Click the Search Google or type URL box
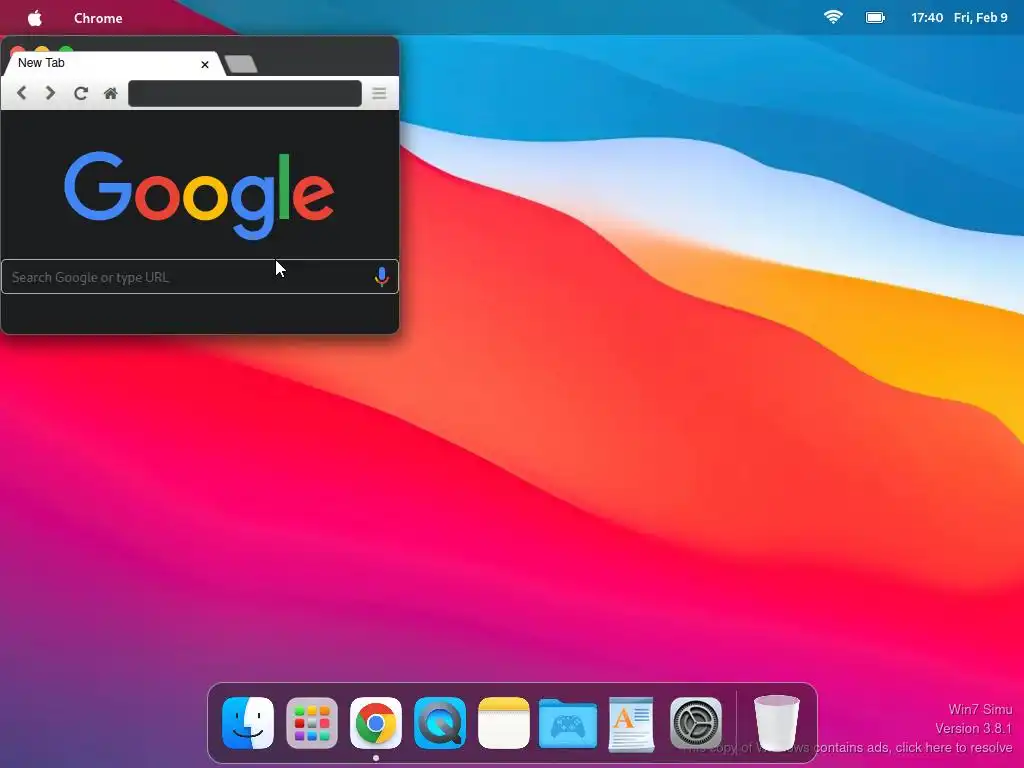 click(x=200, y=277)
